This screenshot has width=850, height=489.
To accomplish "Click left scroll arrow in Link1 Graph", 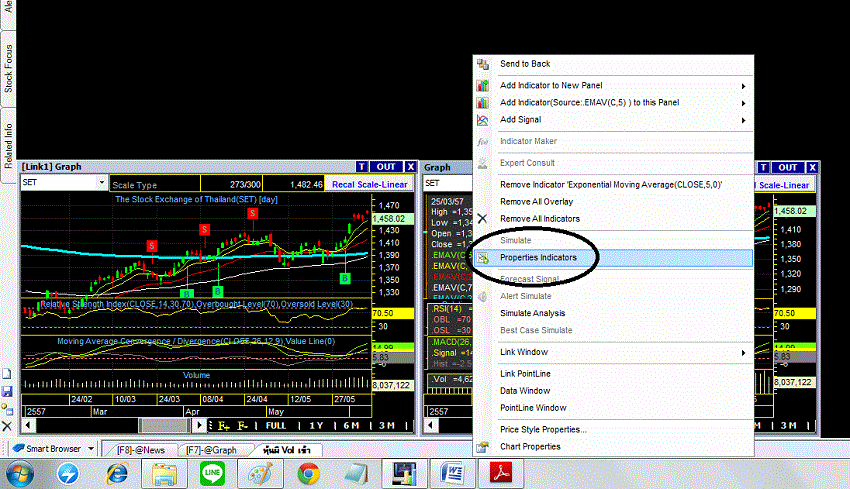I will (28, 426).
